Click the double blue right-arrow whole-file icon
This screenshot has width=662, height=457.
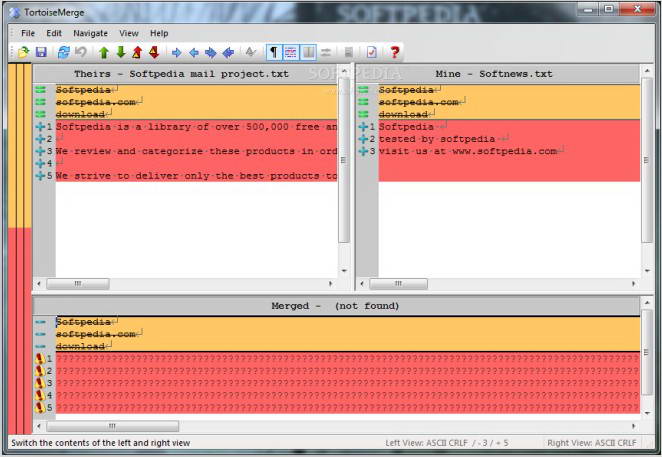tap(211, 52)
